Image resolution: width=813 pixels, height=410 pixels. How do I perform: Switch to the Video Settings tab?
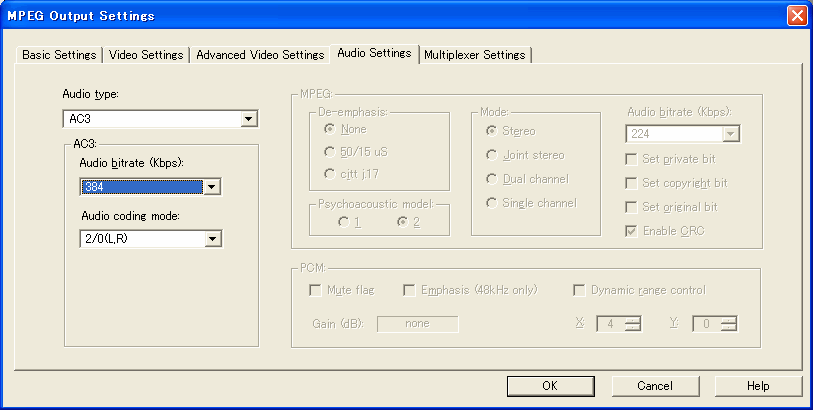(x=145, y=55)
